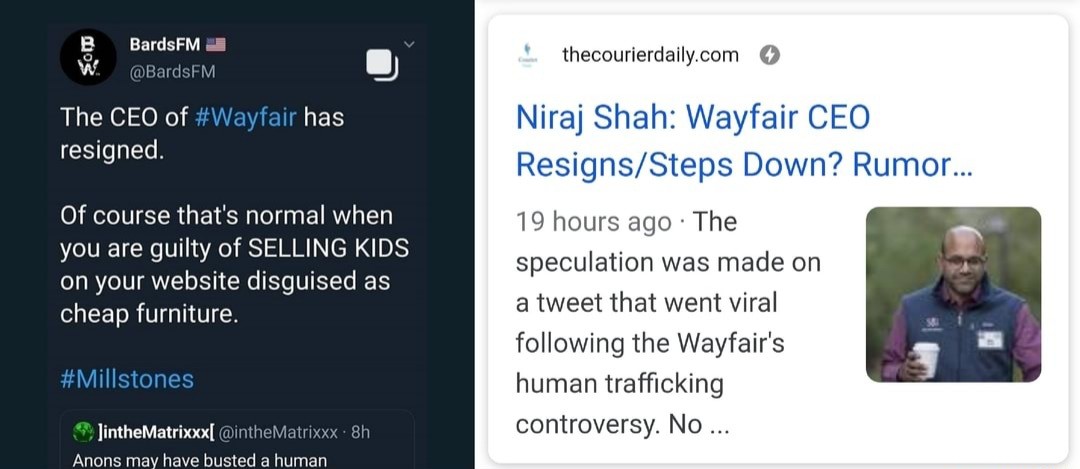Image resolution: width=1080 pixels, height=469 pixels.
Task: Click the US flag emoji beside BardsFM
Action: pos(216,45)
